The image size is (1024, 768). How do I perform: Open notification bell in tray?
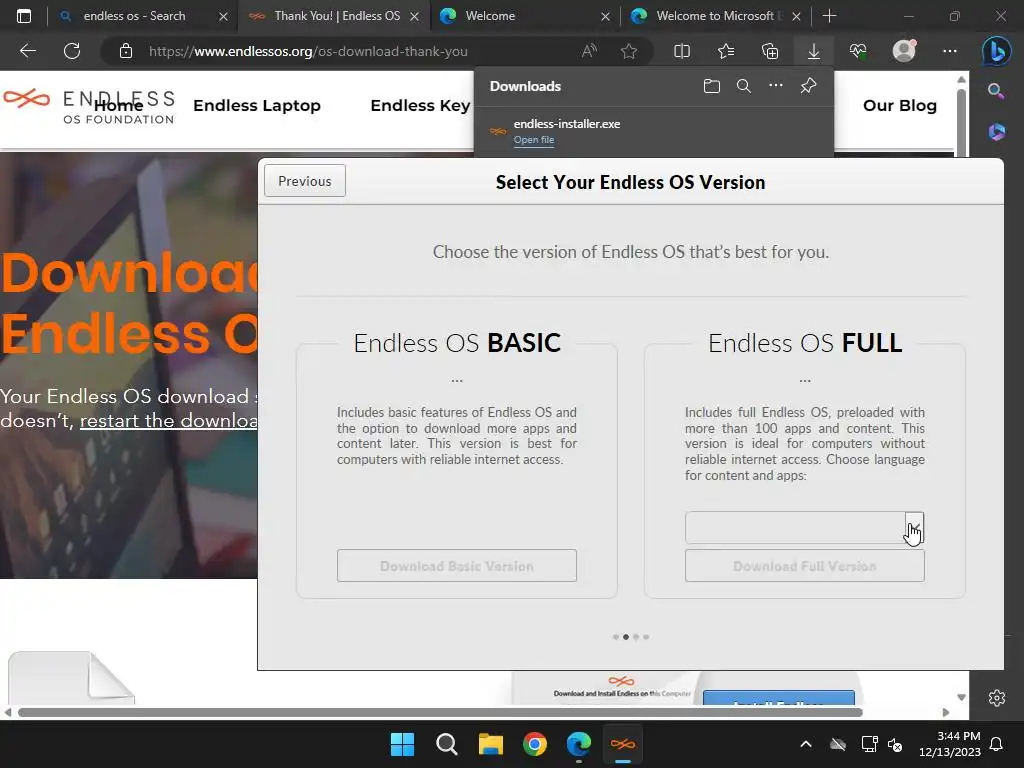[997, 744]
